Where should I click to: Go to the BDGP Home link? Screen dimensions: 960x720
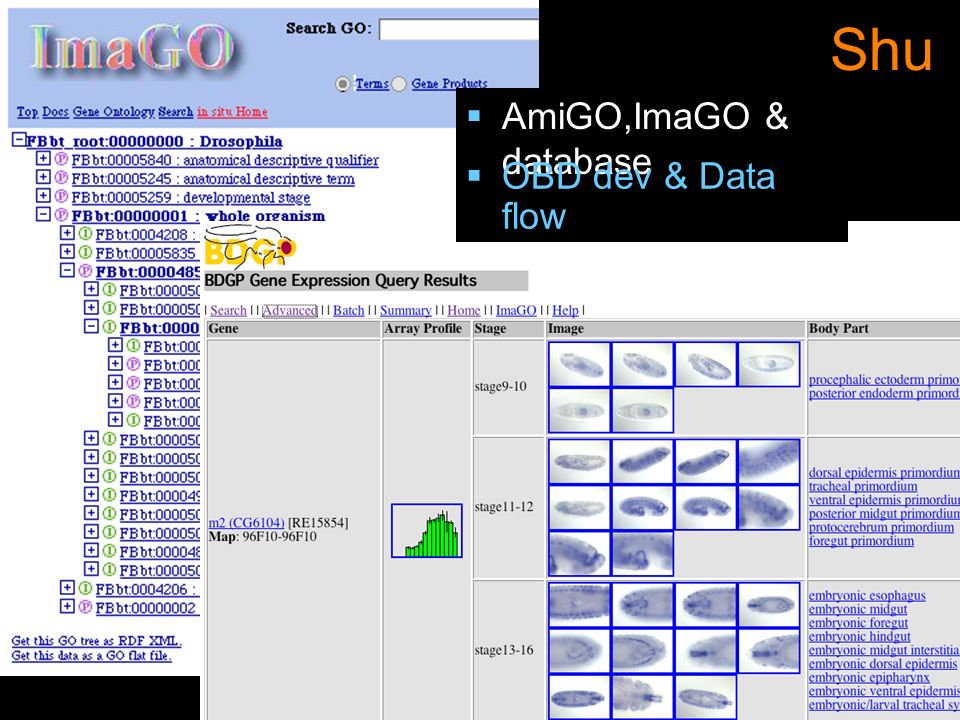coord(463,310)
